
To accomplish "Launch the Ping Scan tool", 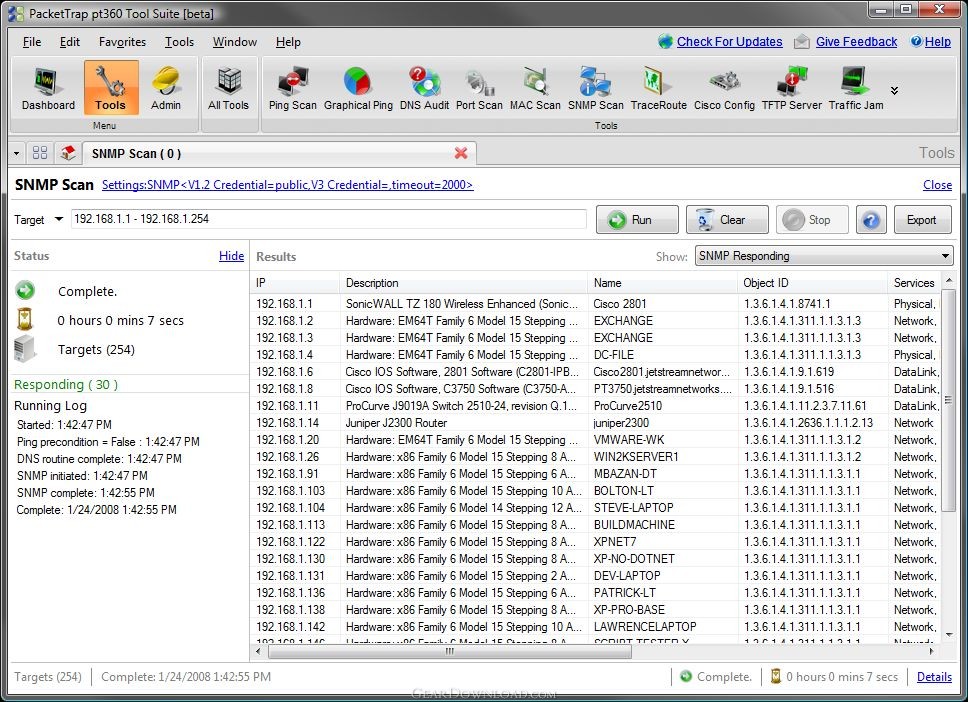I will [x=293, y=88].
